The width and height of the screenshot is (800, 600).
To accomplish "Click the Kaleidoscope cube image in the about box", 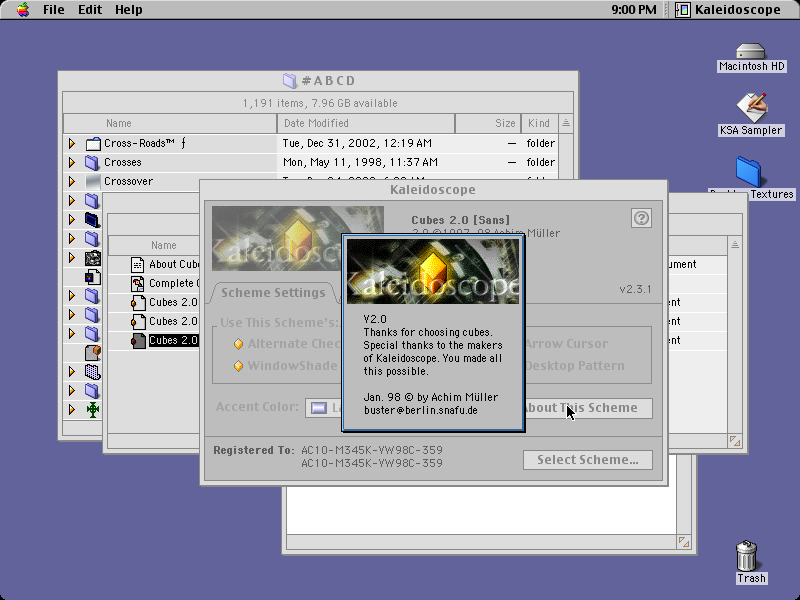I will (433, 271).
